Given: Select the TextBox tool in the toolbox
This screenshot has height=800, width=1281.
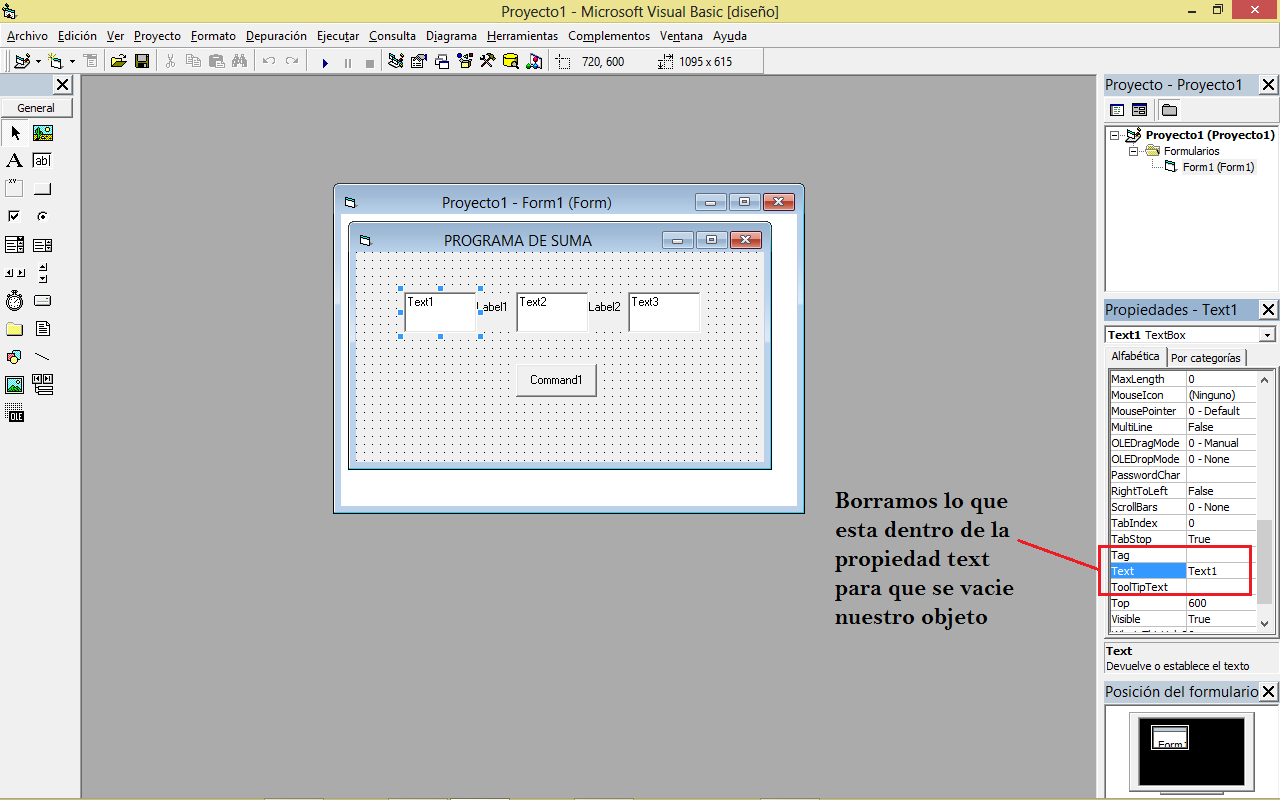Looking at the screenshot, I should coord(42,160).
